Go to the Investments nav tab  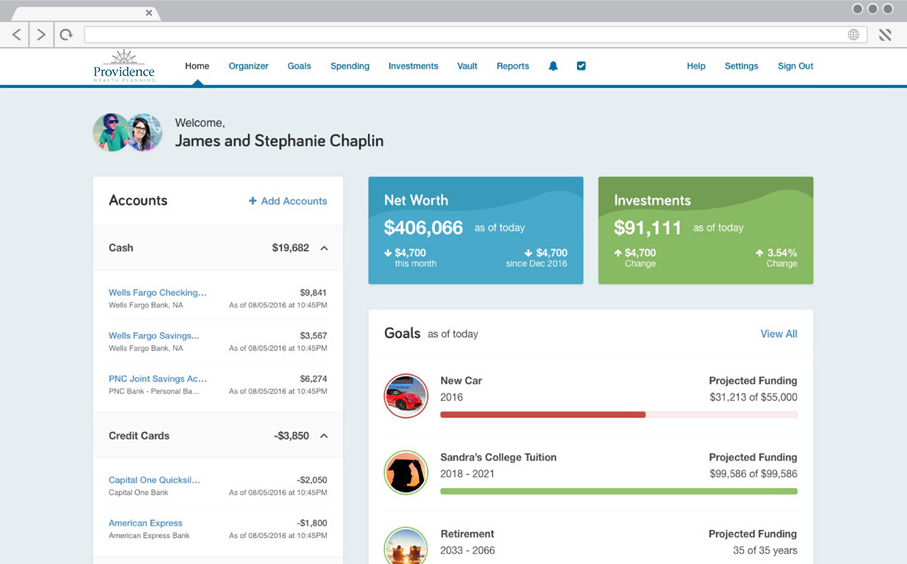tap(413, 66)
